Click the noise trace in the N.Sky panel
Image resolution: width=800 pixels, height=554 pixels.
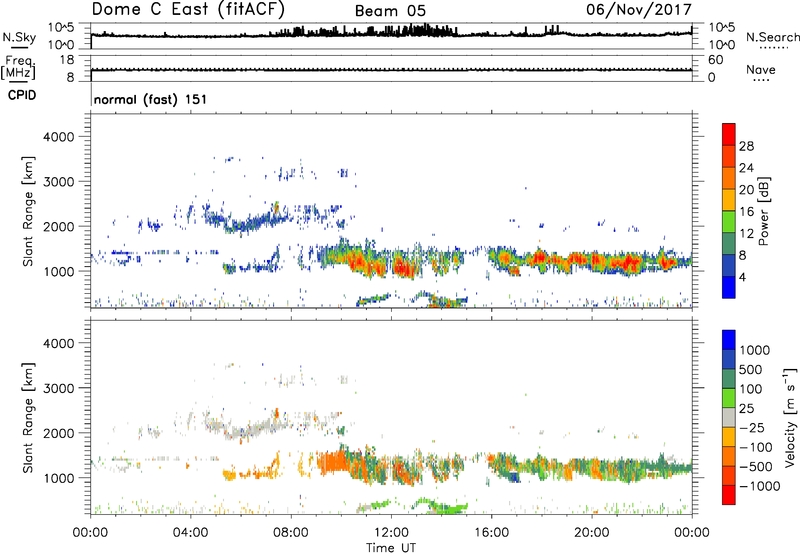[391, 33]
